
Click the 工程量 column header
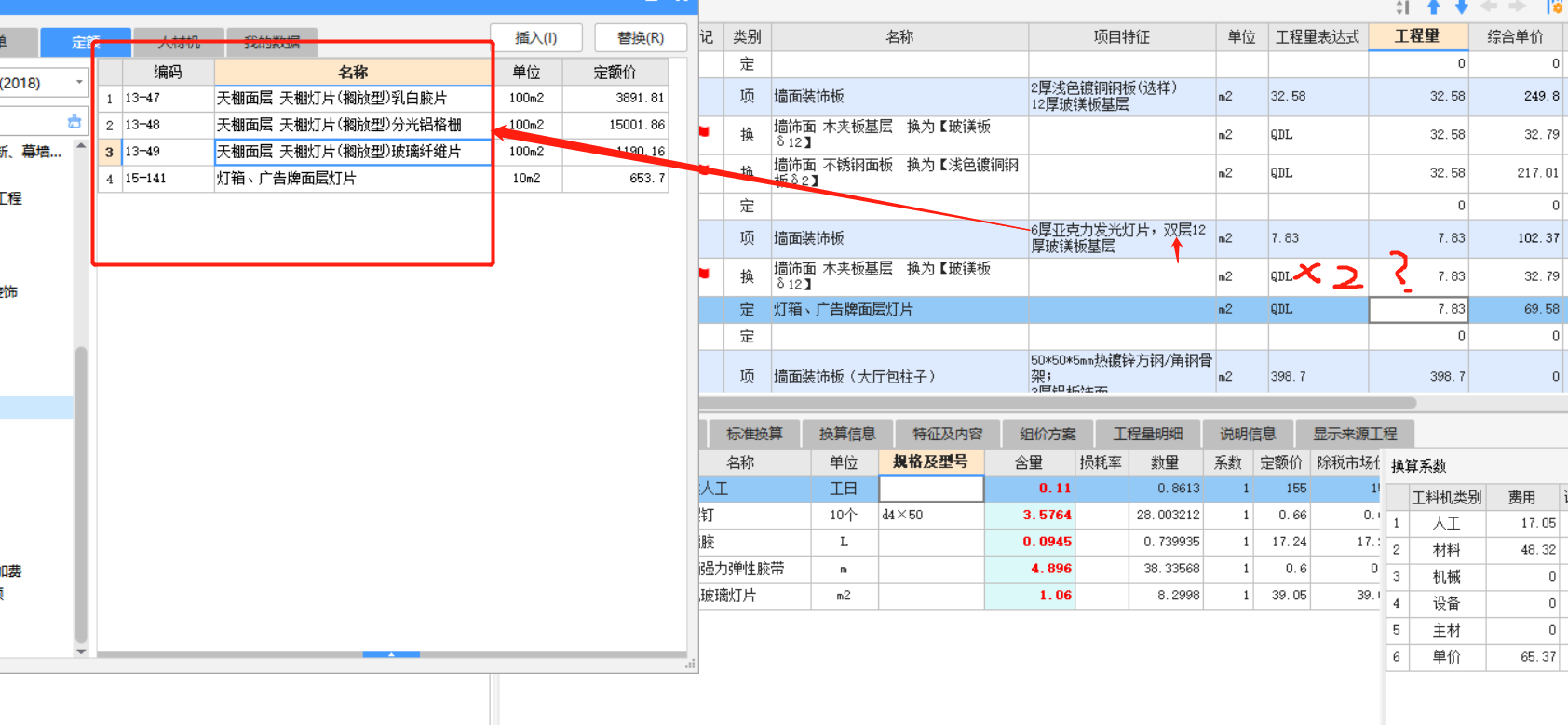tap(1417, 36)
